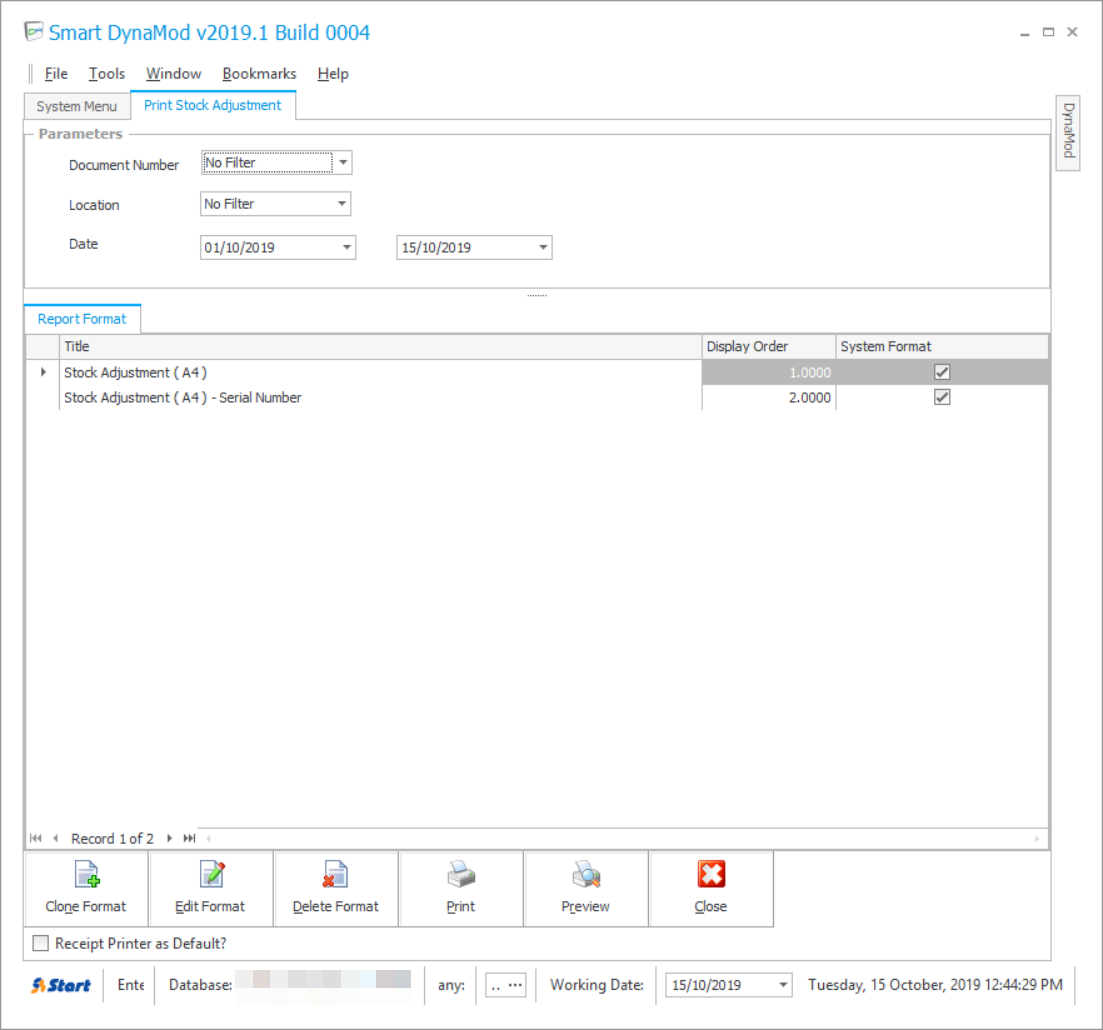The image size is (1103, 1030).
Task: Open the Working Date dropdown
Action: (783, 985)
